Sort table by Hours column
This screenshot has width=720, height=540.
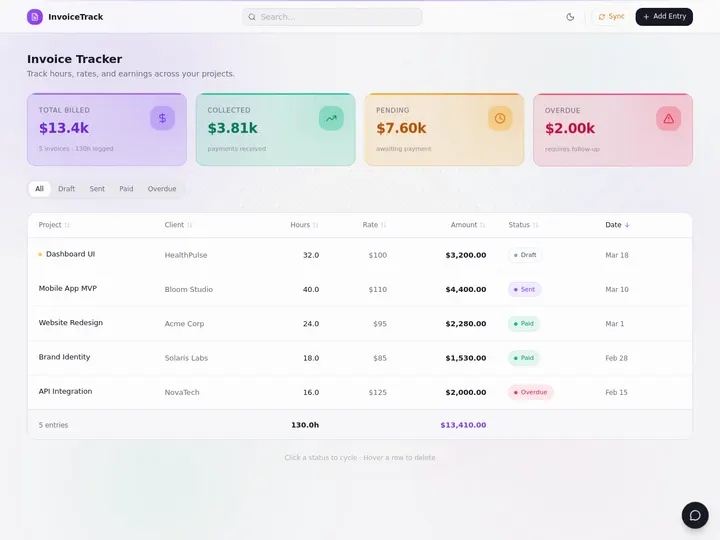click(304, 225)
